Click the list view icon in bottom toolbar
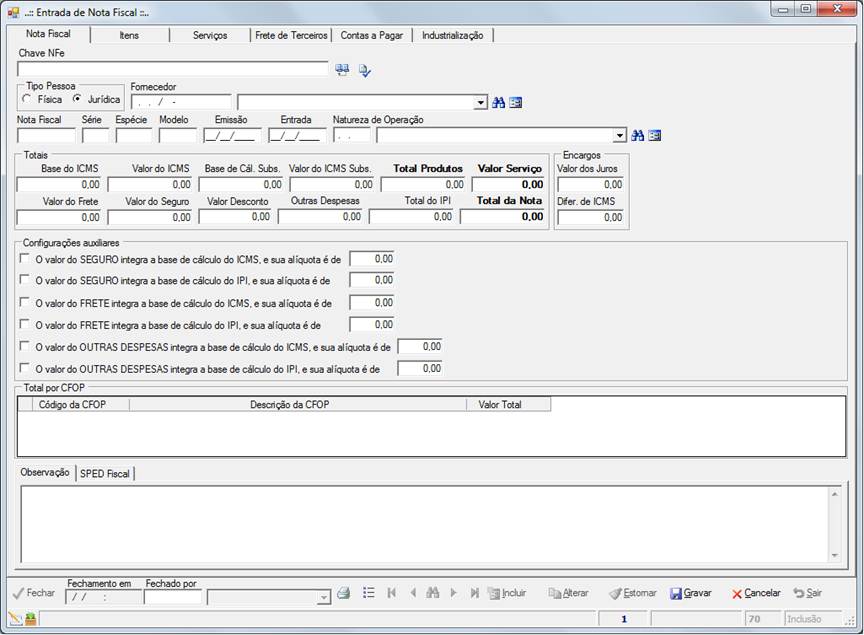The width and height of the screenshot is (864, 635). click(x=369, y=593)
